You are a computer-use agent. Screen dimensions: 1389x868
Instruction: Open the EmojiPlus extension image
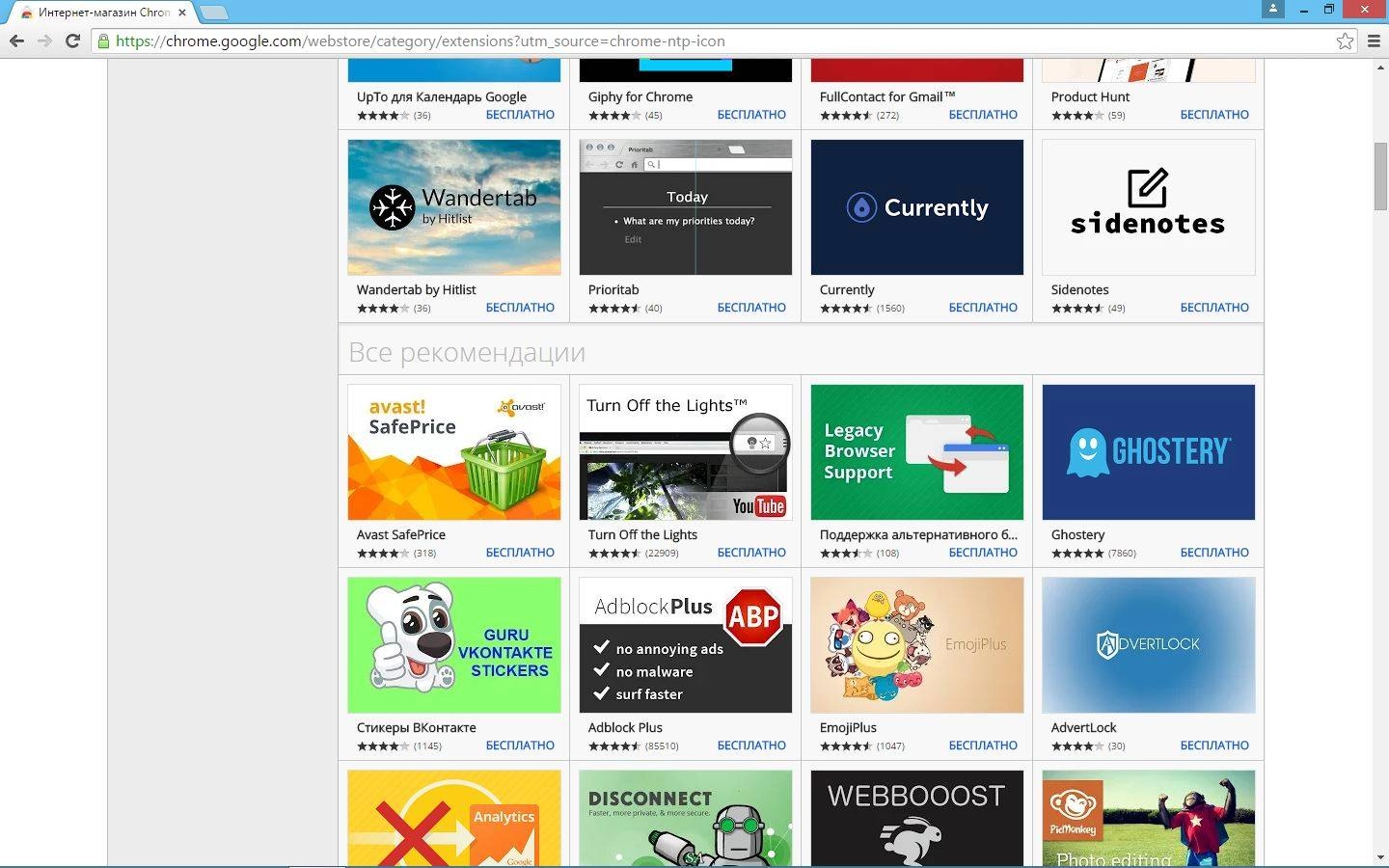point(917,645)
